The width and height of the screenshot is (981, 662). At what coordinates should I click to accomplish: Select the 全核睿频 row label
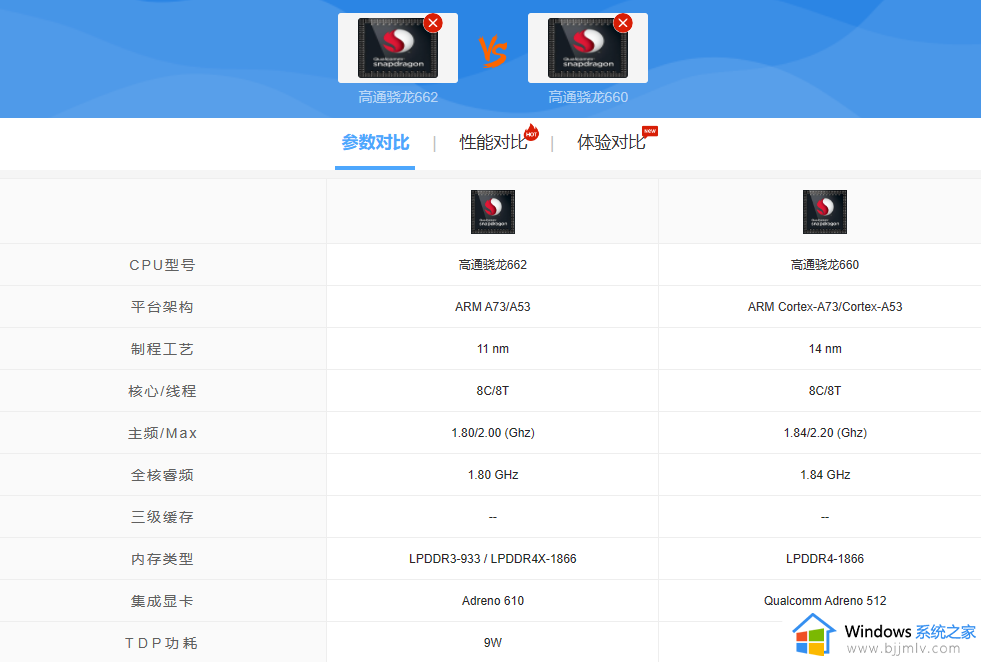[x=163, y=475]
